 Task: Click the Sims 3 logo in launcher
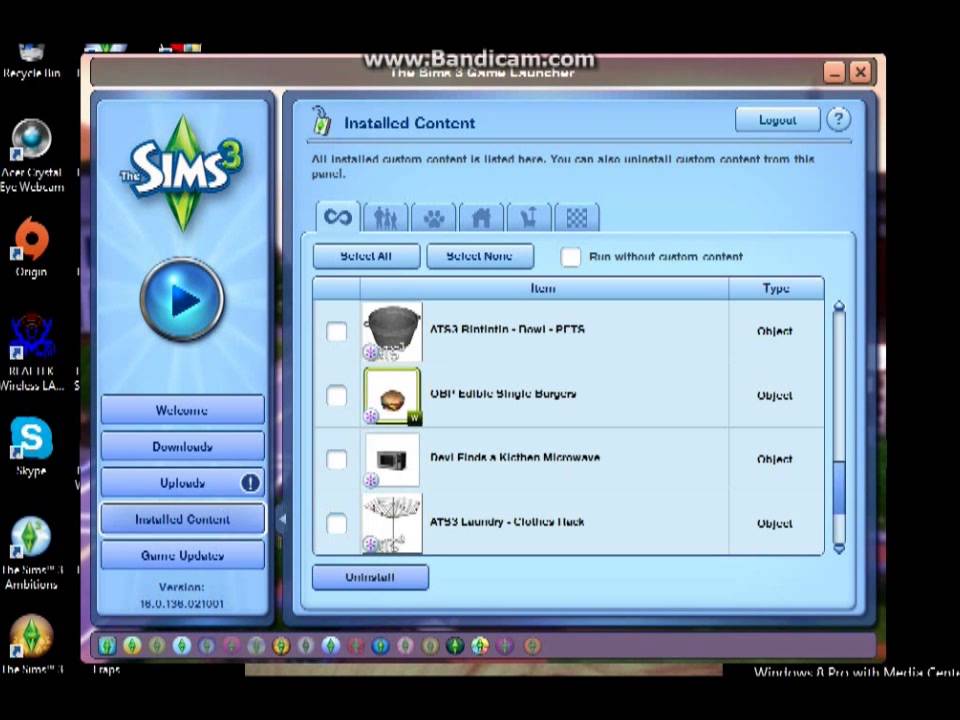click(182, 173)
